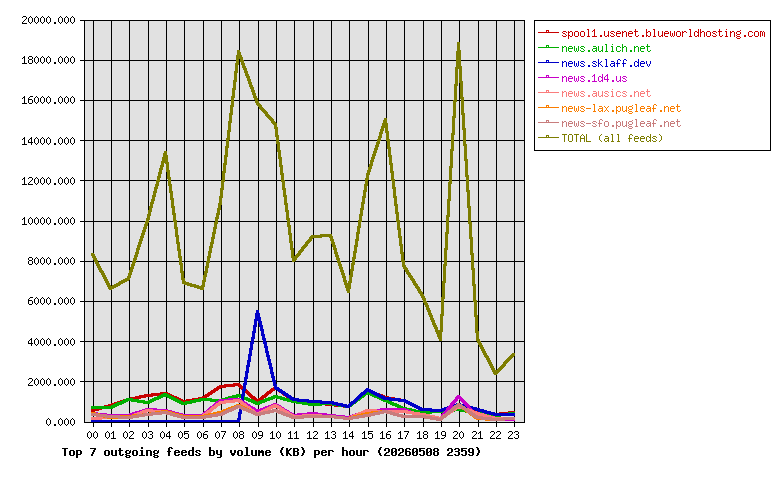The image size is (780, 480).
Task: Click the 6000.000 y-axis label
Action: (x=52, y=301)
